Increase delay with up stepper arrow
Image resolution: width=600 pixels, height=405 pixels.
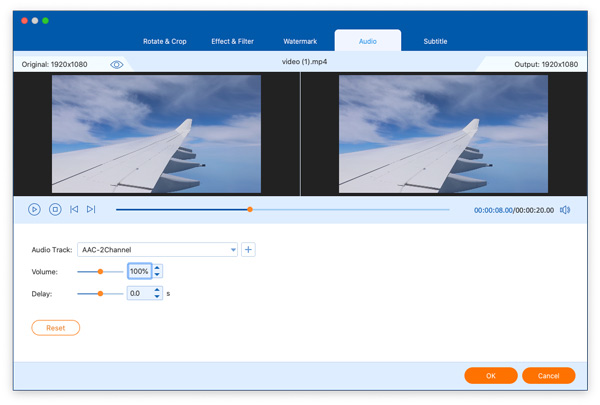157,290
